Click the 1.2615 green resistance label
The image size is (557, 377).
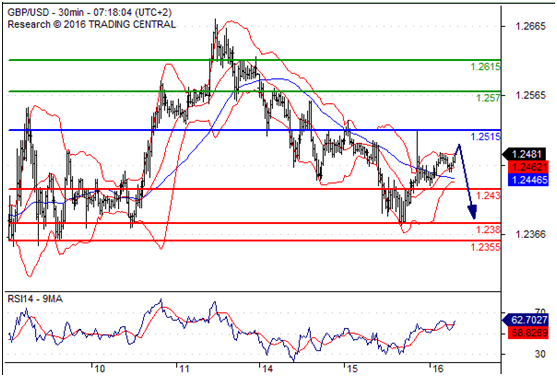click(x=485, y=66)
